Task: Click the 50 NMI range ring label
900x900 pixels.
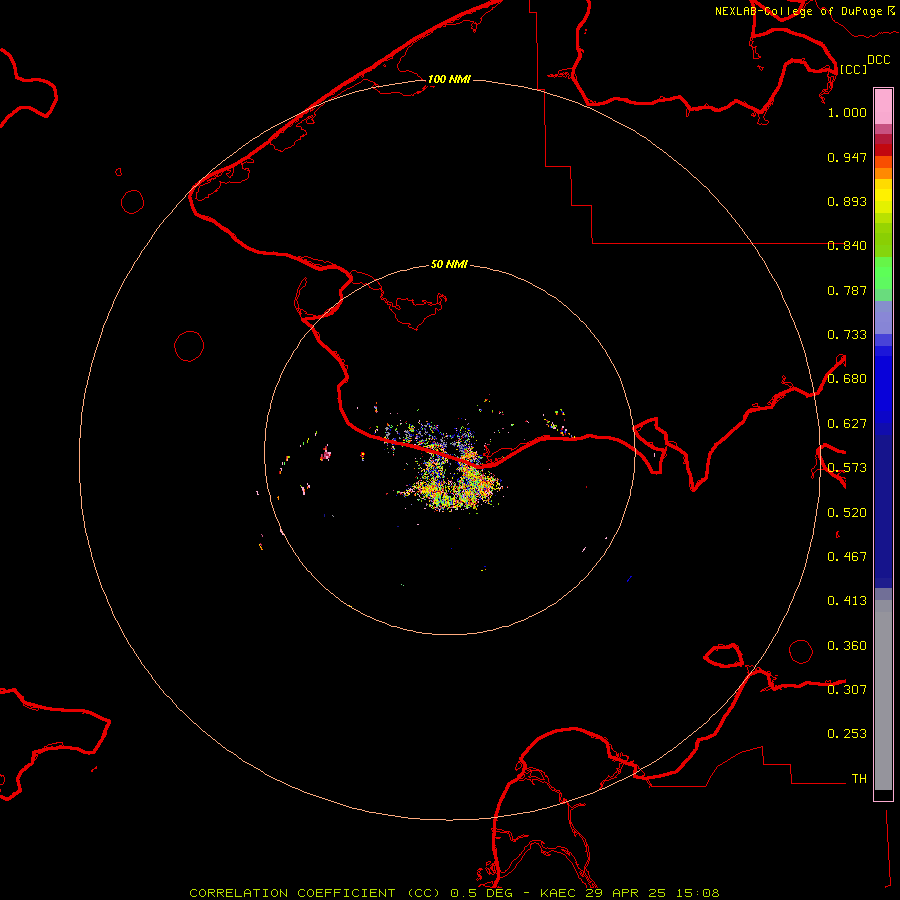Action: [449, 264]
